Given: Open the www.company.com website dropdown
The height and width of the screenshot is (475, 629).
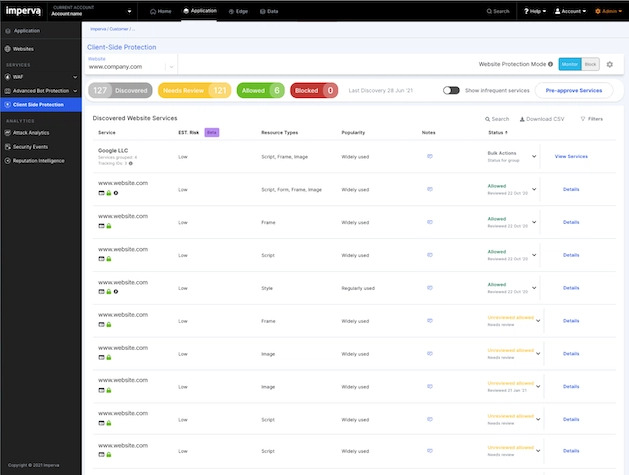Looking at the screenshot, I should coord(186,67).
